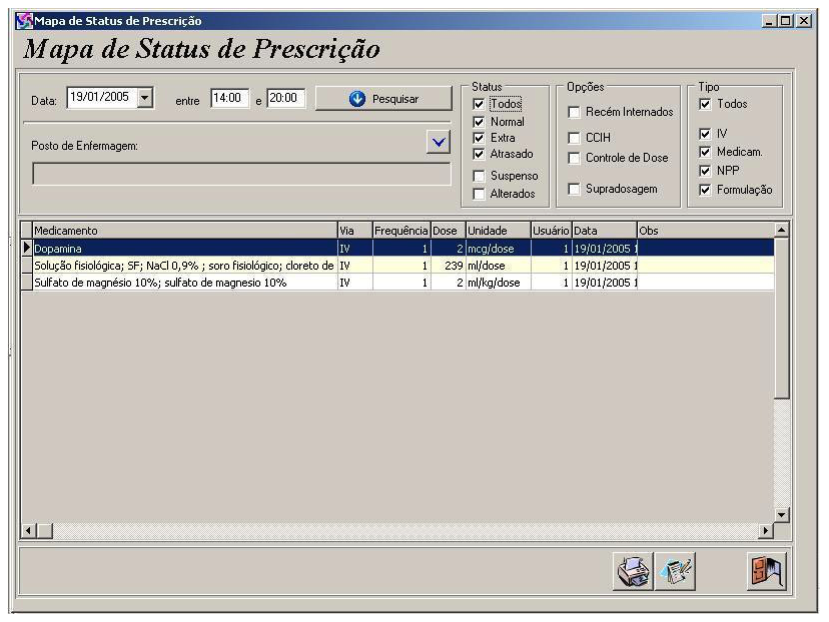Click the horizontal scrollbar right arrow

coord(765,530)
